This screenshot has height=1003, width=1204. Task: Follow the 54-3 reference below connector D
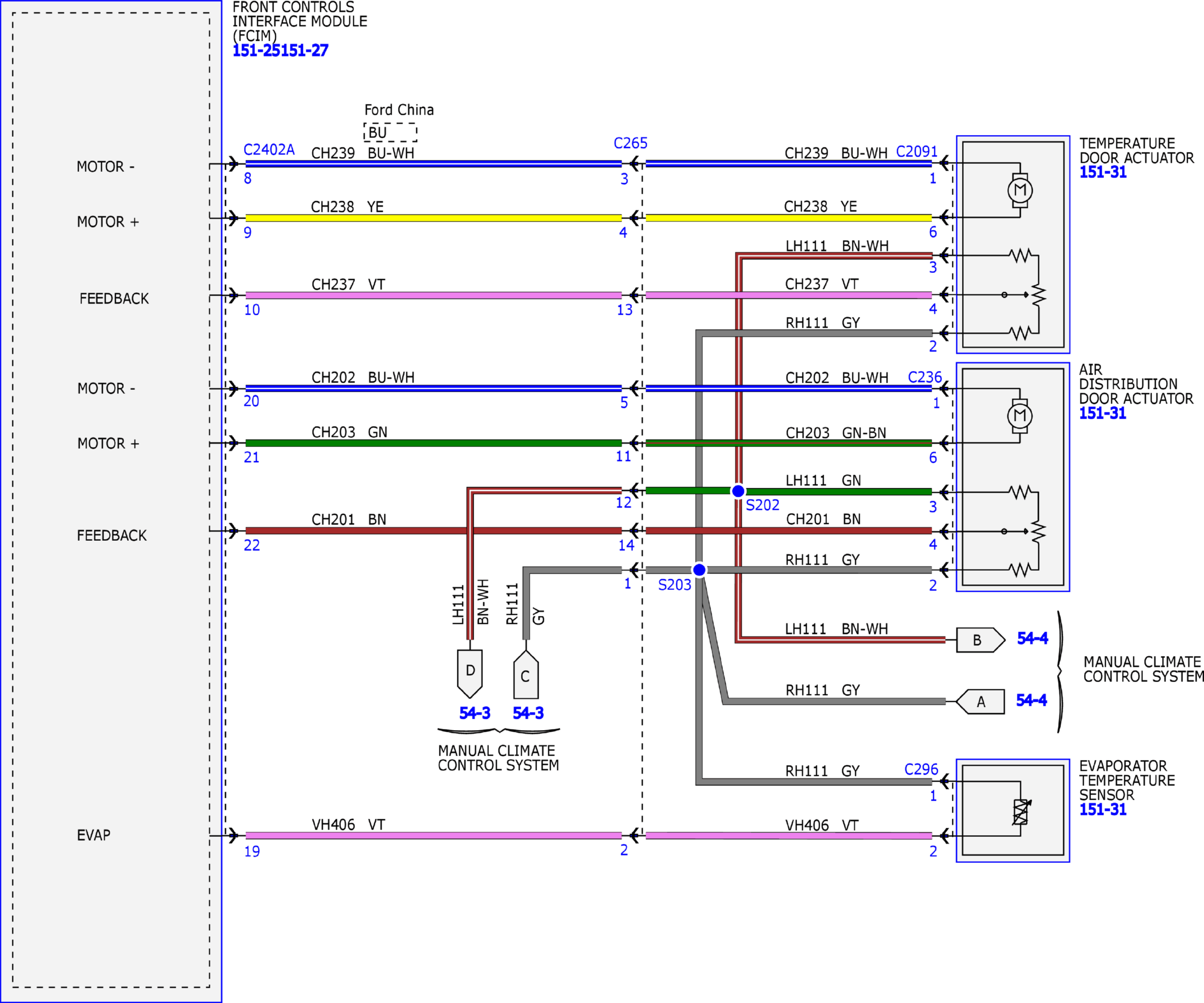475,713
